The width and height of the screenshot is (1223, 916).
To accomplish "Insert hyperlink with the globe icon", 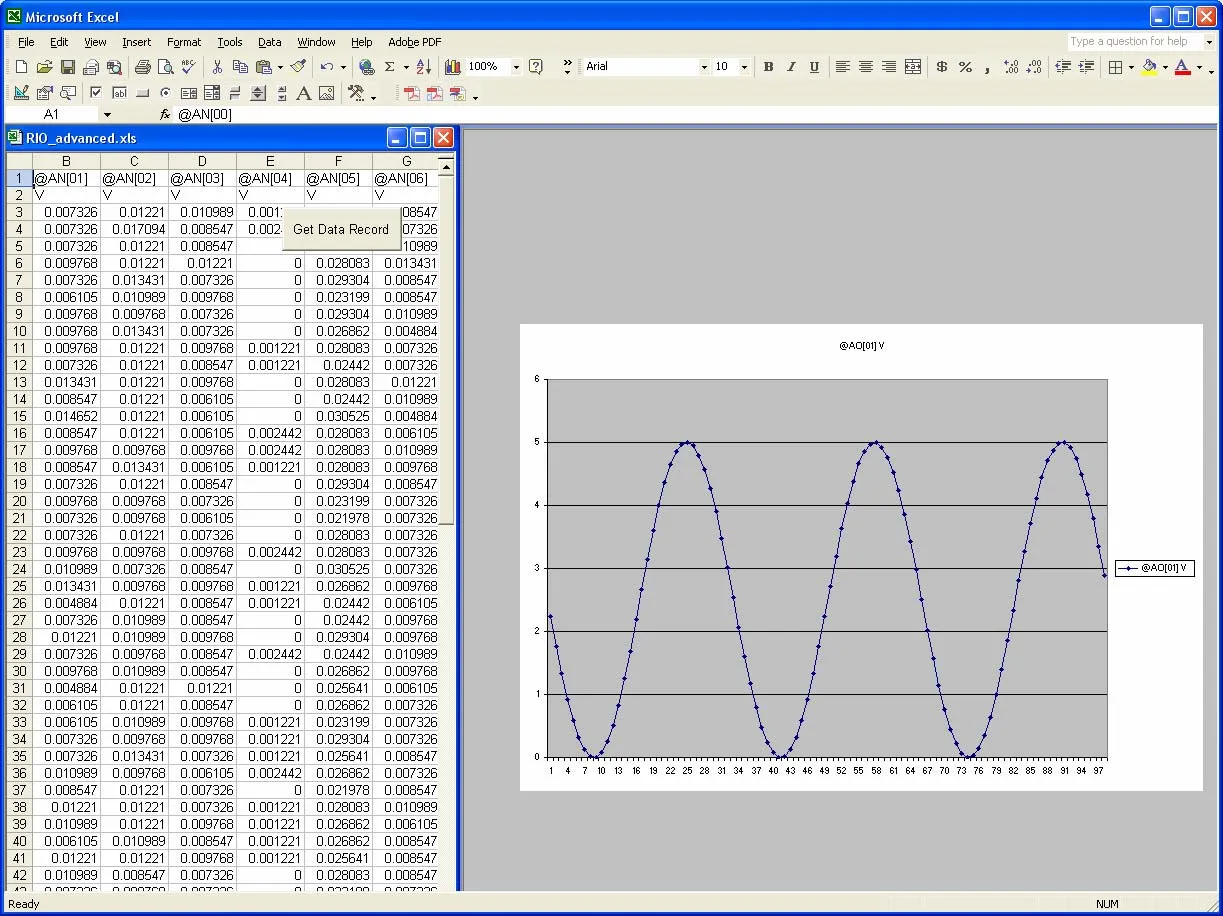I will pyautogui.click(x=367, y=67).
